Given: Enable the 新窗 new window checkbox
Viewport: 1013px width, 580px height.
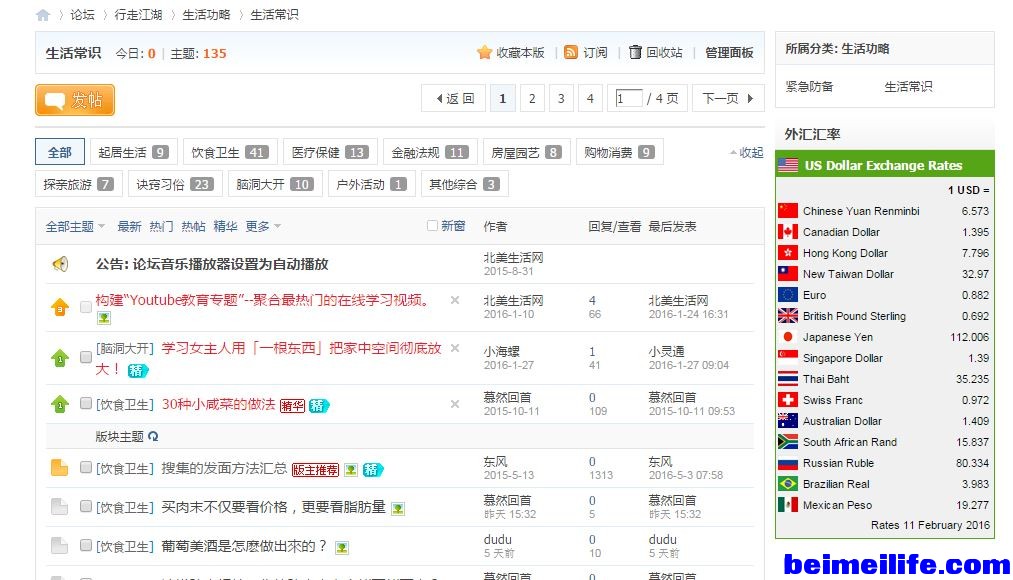Looking at the screenshot, I should [x=433, y=226].
